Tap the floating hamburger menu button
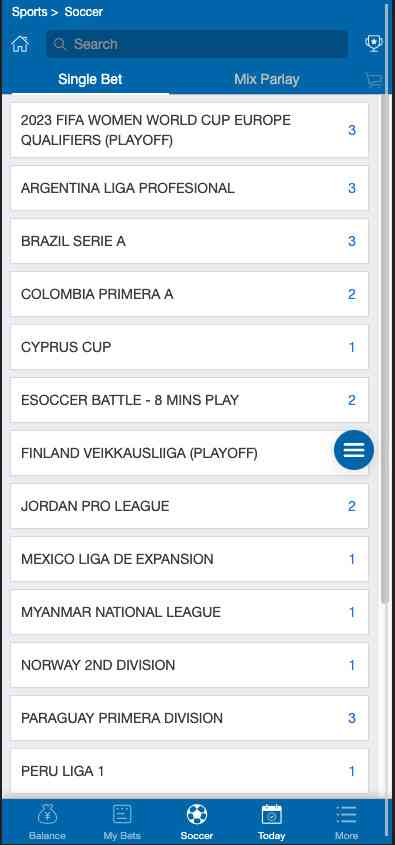Image resolution: width=395 pixels, height=845 pixels. (354, 450)
